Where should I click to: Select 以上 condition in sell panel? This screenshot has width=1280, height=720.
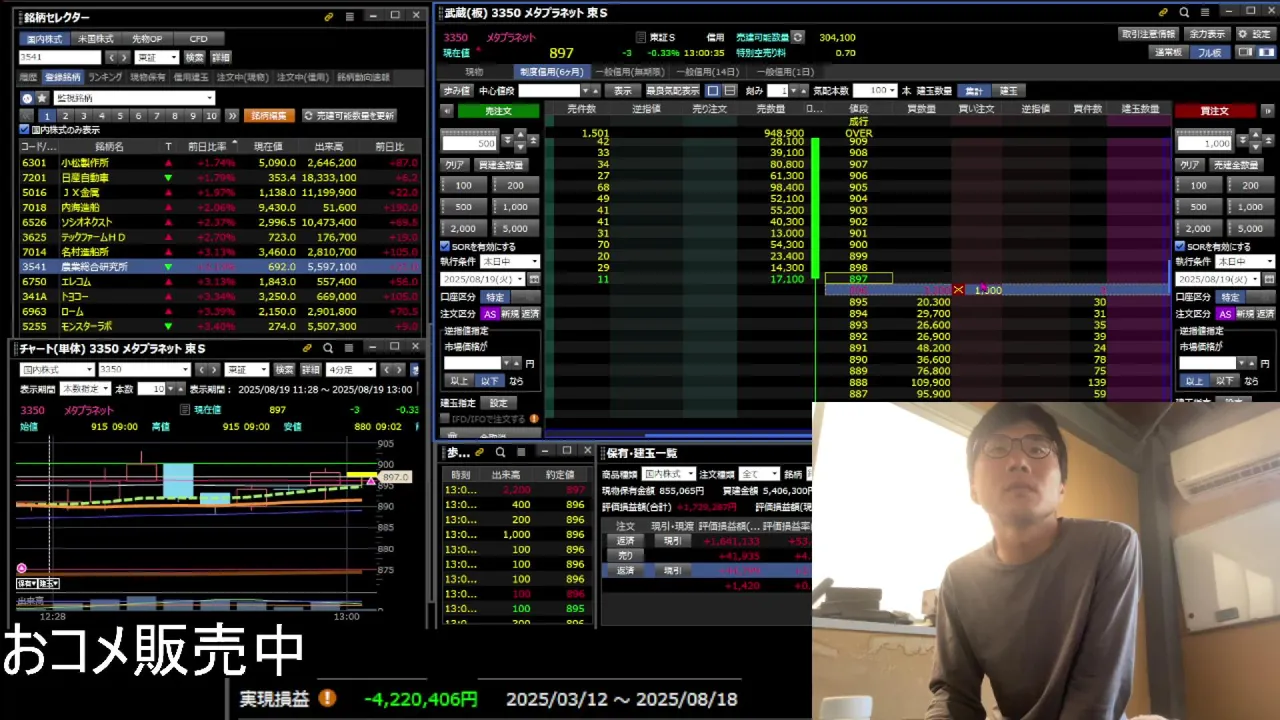[x=459, y=381]
